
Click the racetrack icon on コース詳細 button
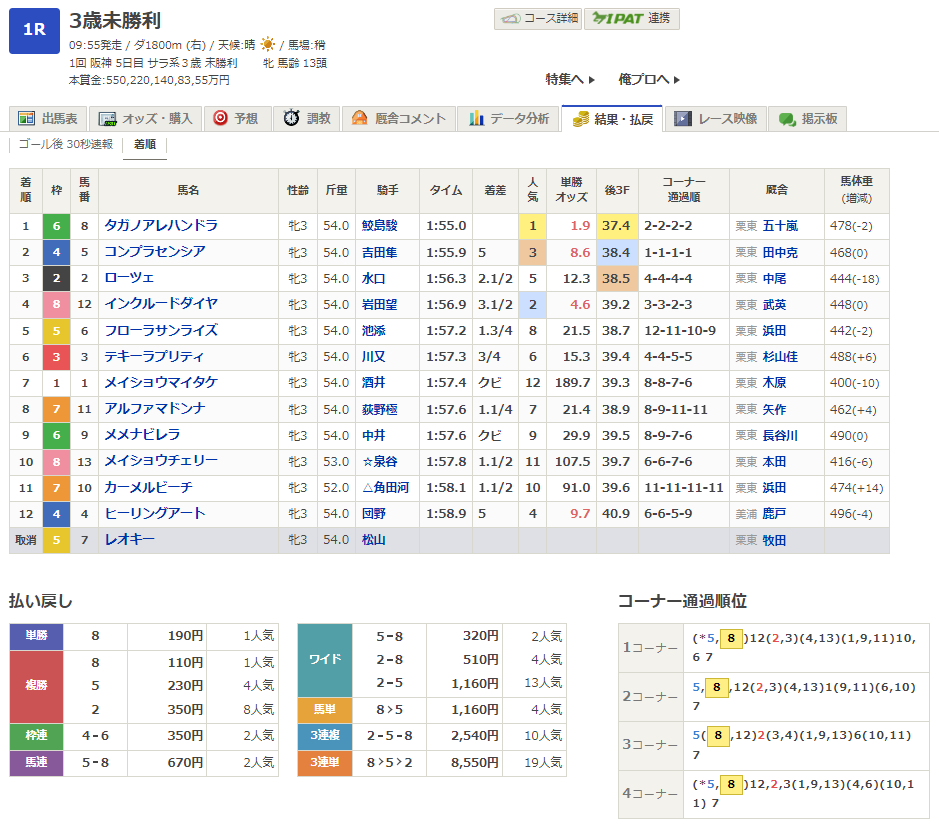[x=512, y=19]
